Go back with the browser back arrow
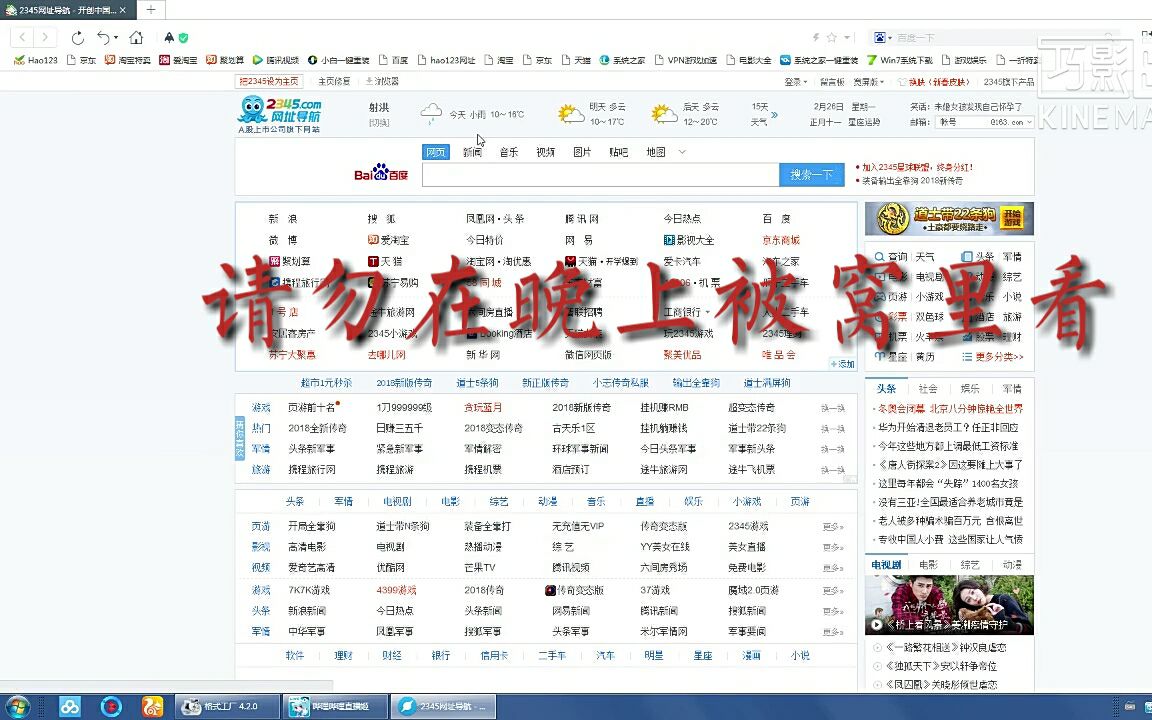Image resolution: width=1152 pixels, height=720 pixels. coord(23,37)
